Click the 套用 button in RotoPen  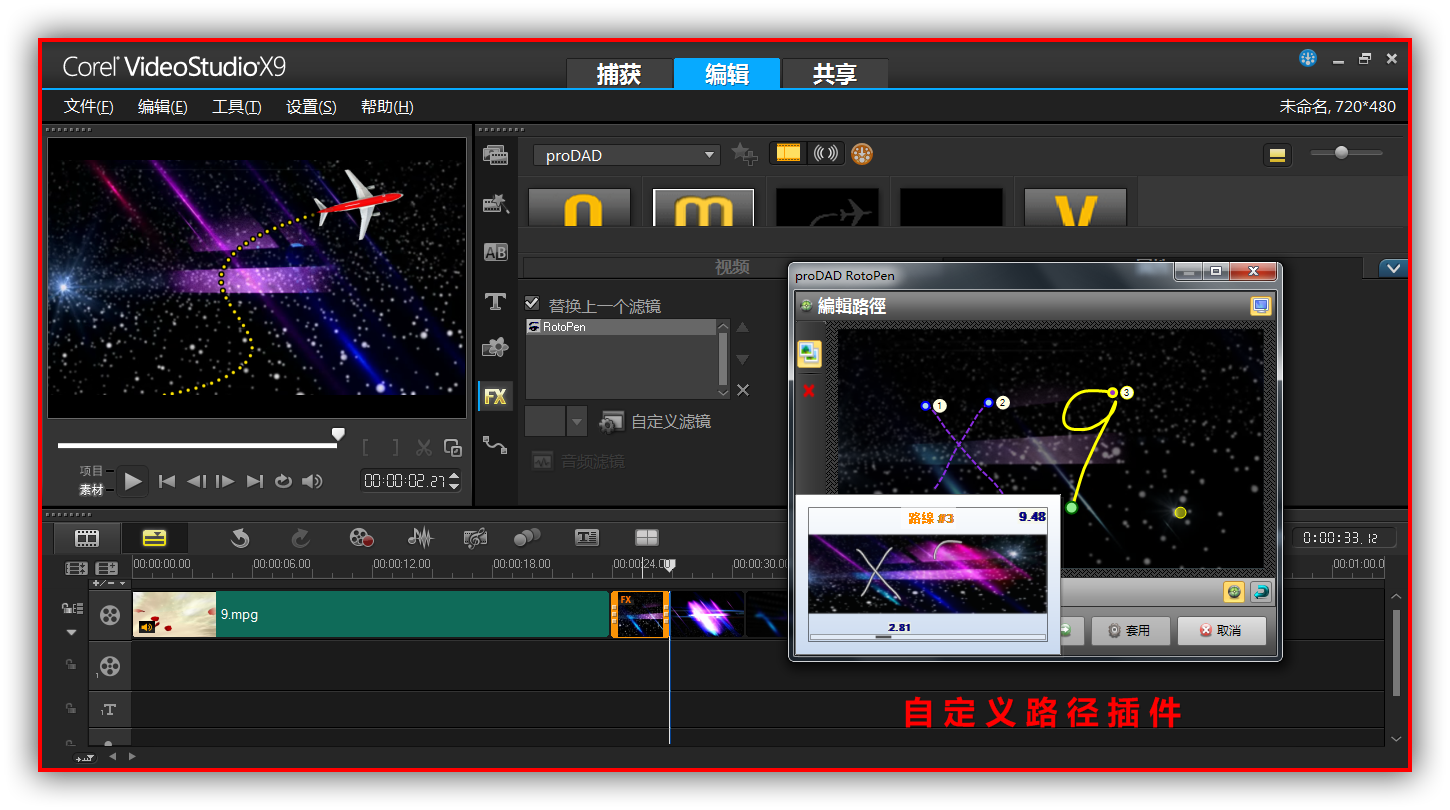[x=1130, y=631]
